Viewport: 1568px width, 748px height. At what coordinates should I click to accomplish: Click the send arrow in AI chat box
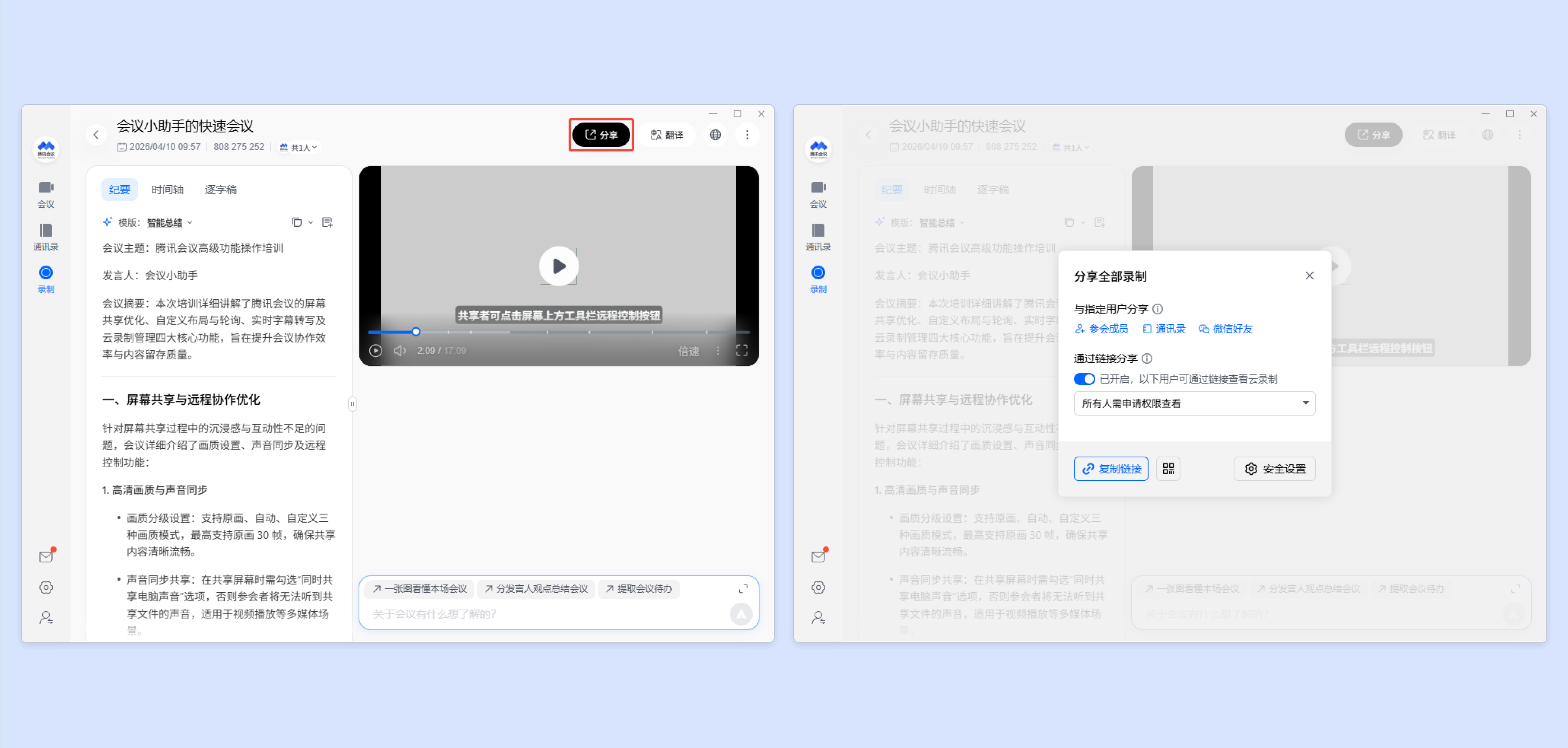[741, 614]
